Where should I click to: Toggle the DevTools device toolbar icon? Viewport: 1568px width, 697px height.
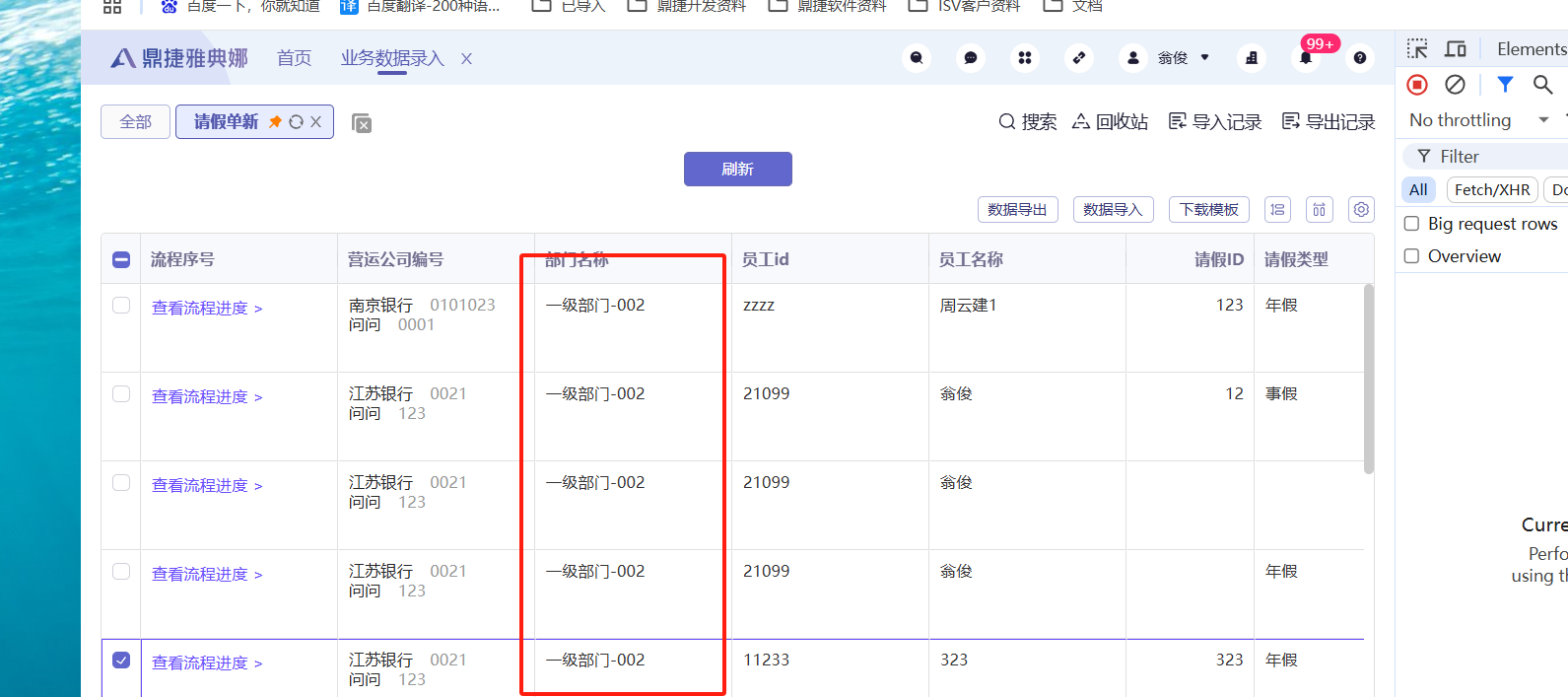click(1456, 48)
